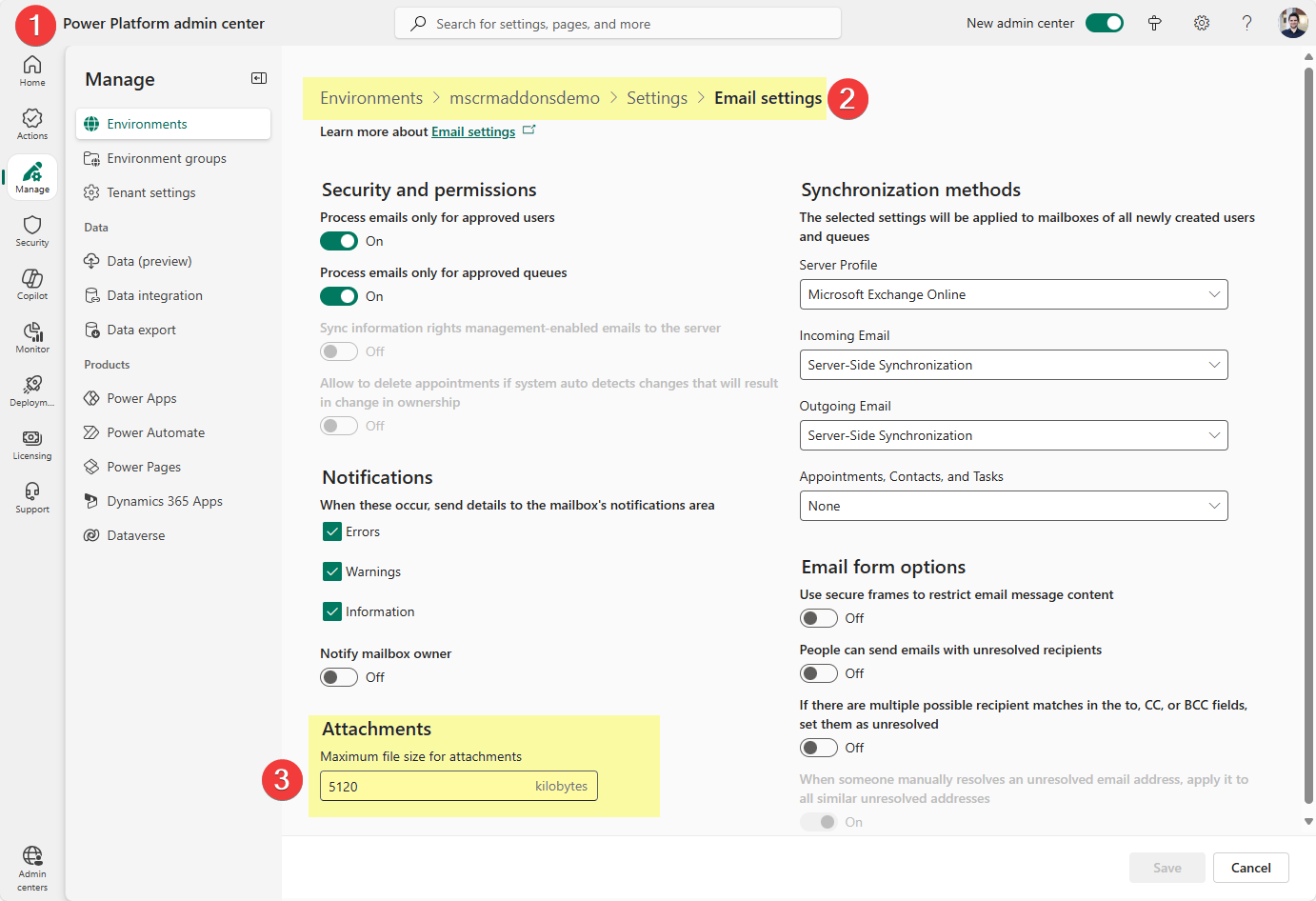Select Power Automate in the Manage menu

click(x=156, y=432)
